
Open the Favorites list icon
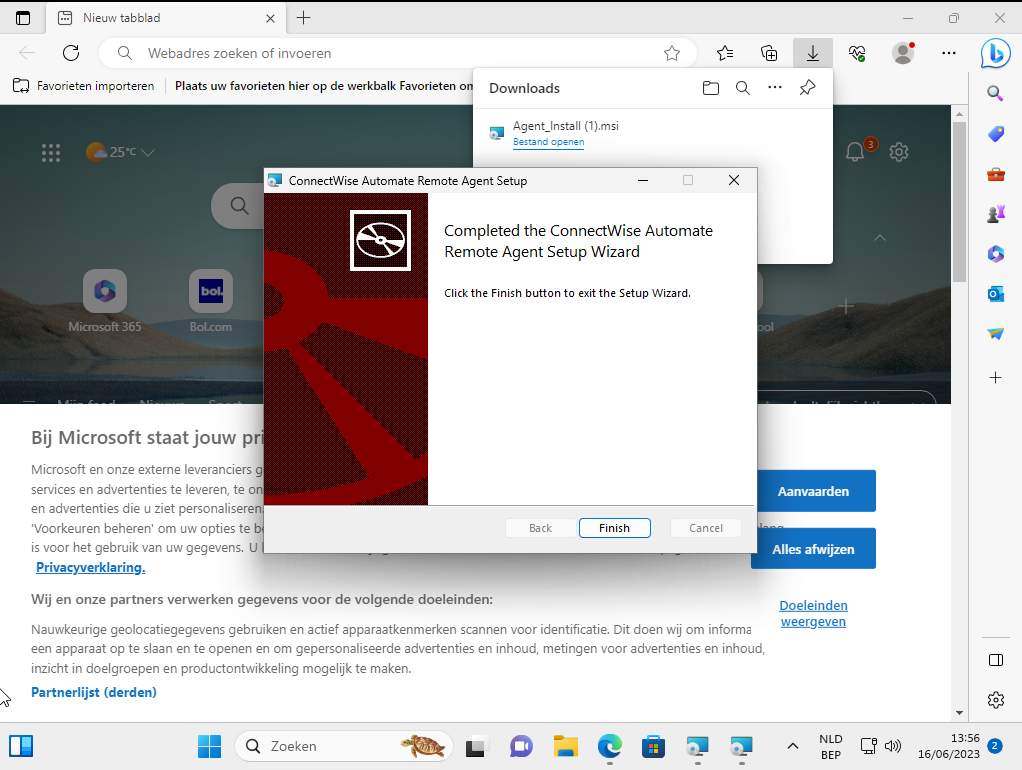click(725, 53)
